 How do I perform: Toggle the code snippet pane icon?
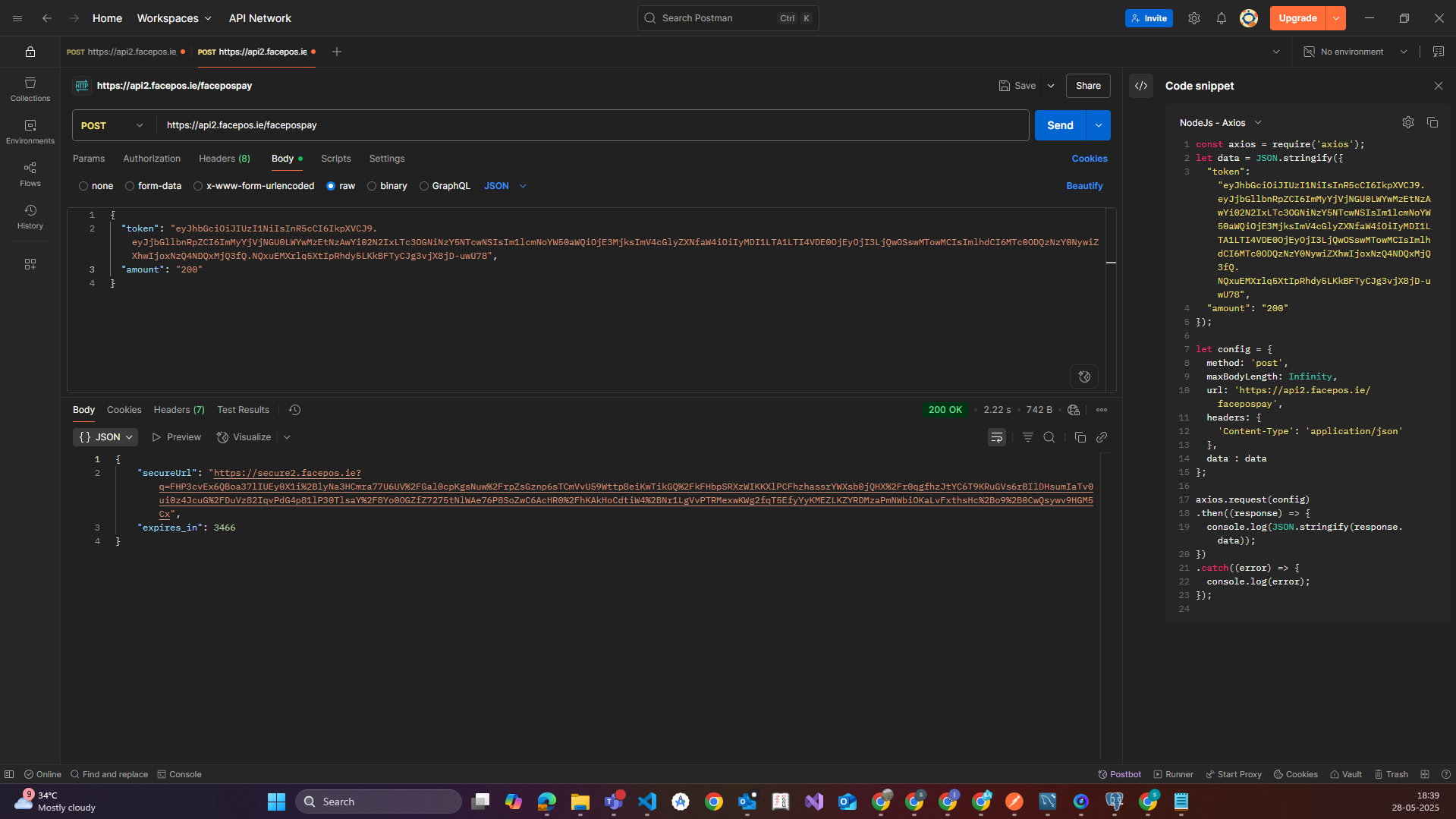[1141, 86]
